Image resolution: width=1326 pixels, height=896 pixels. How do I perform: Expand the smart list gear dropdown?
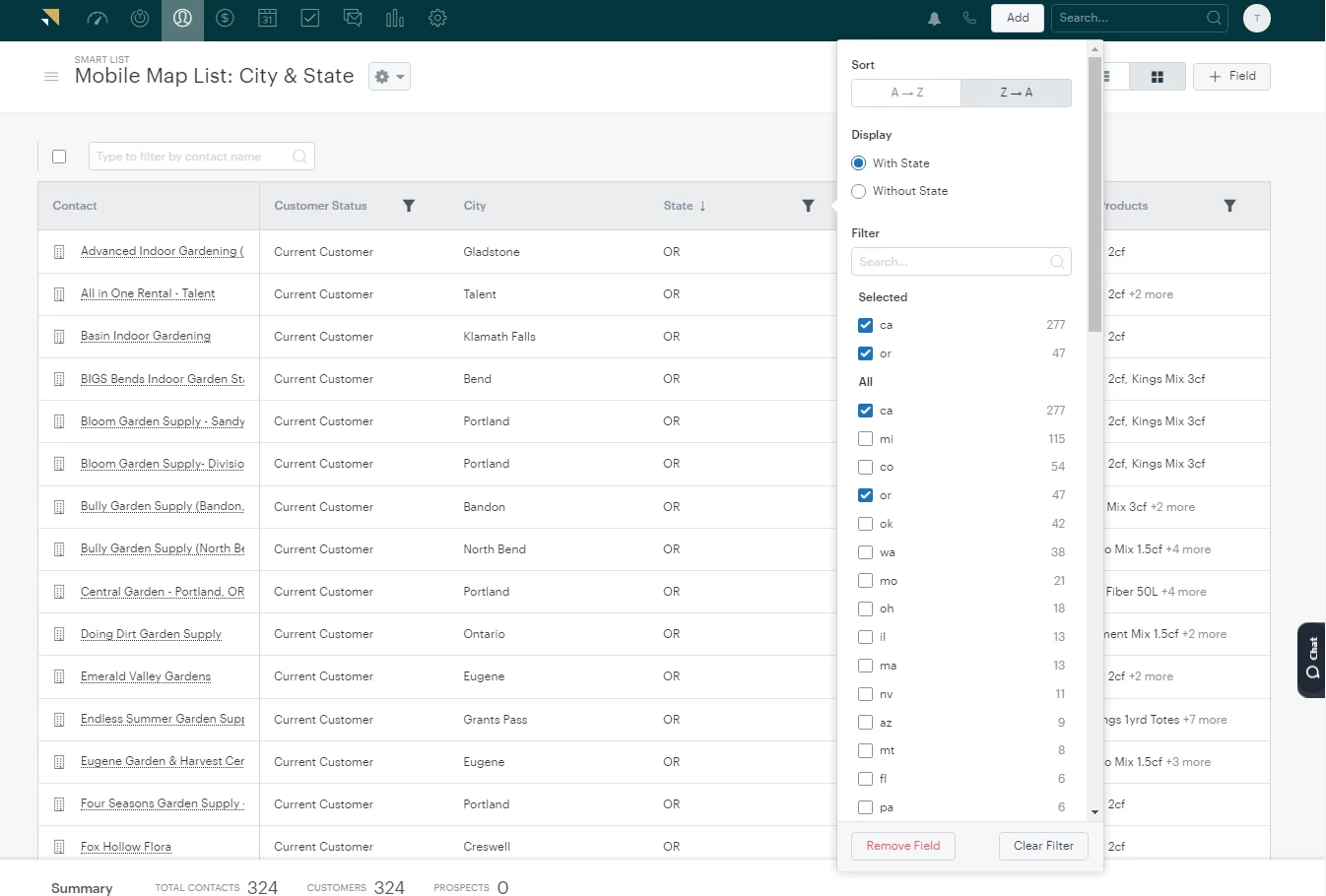coord(390,77)
